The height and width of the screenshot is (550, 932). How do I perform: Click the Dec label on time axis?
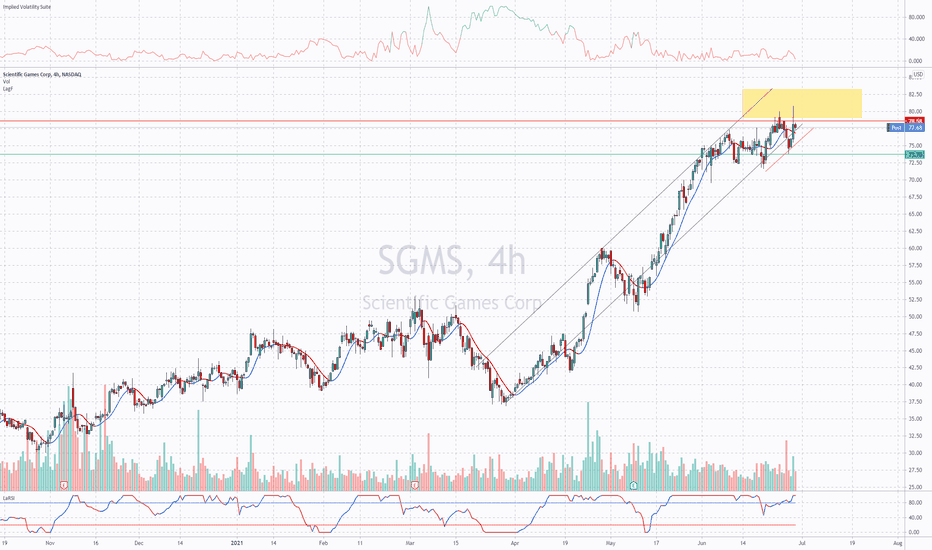click(138, 543)
